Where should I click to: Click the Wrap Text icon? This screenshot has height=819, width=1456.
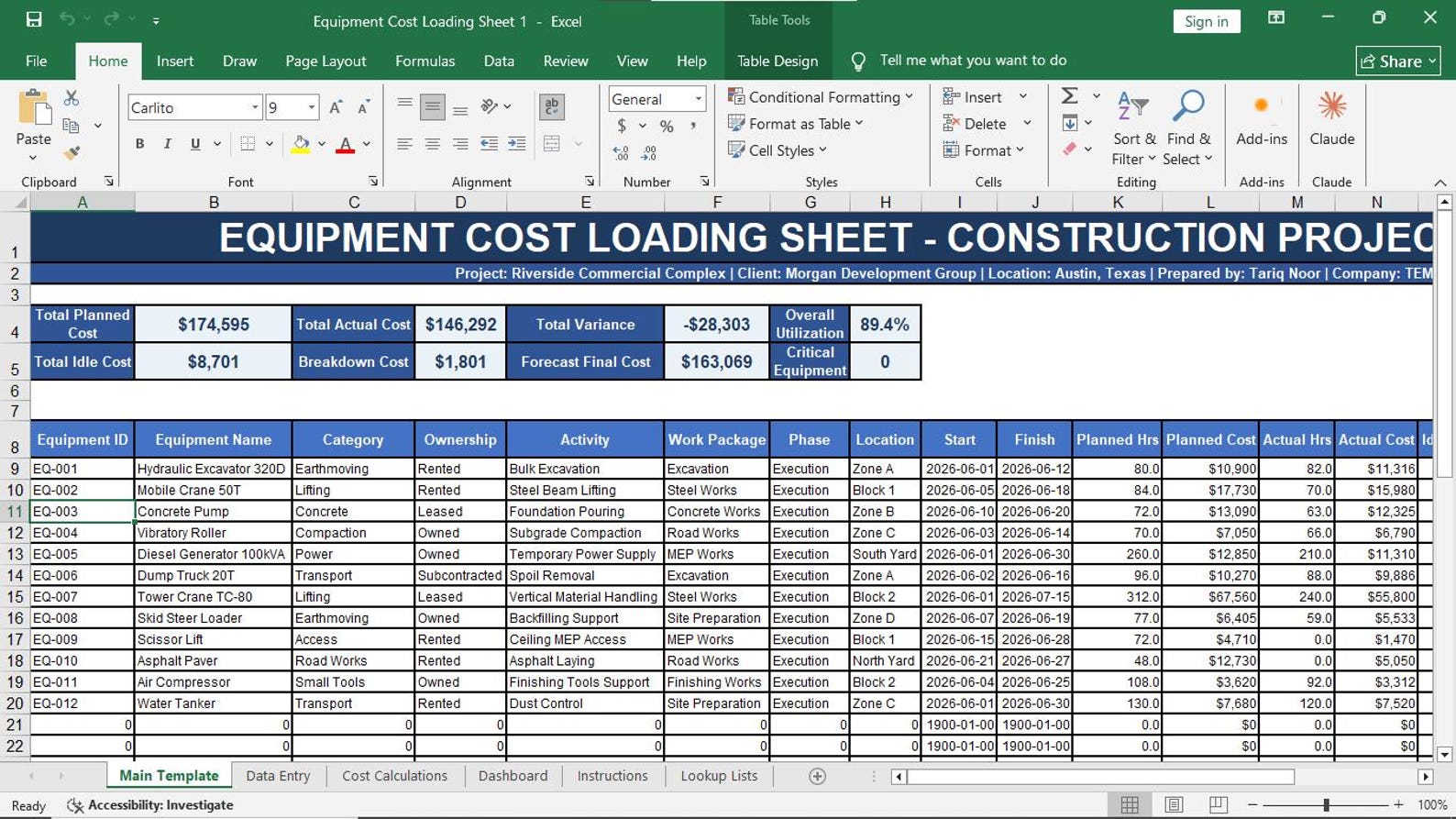click(x=552, y=106)
